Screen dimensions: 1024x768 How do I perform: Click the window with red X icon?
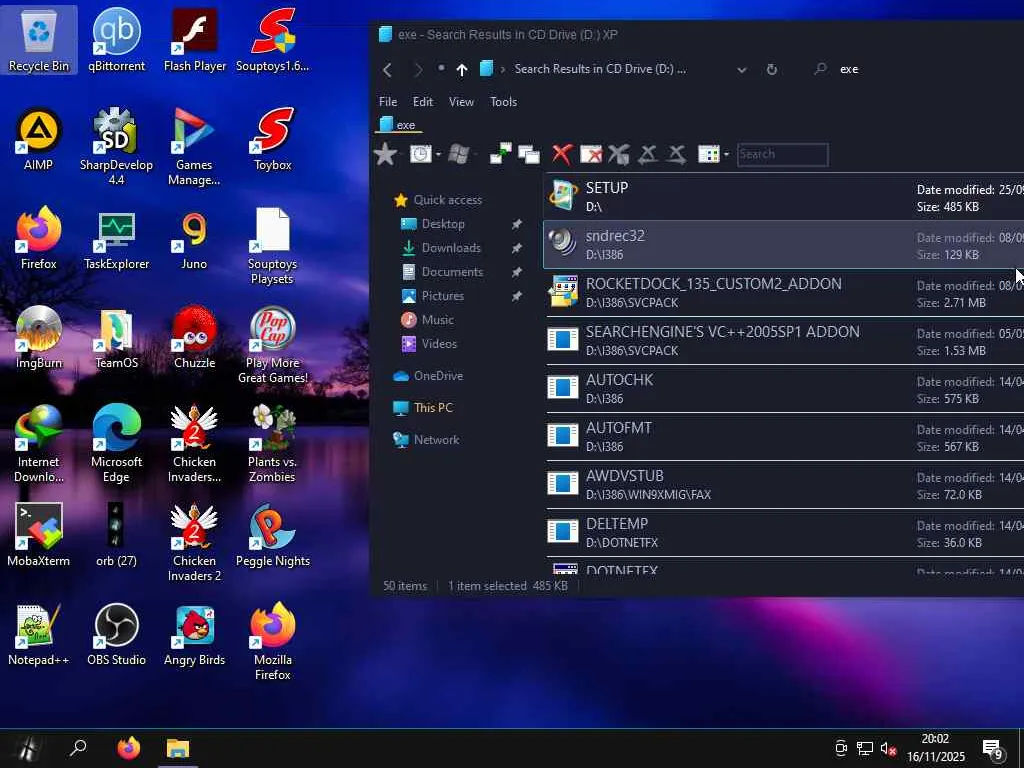(591, 154)
